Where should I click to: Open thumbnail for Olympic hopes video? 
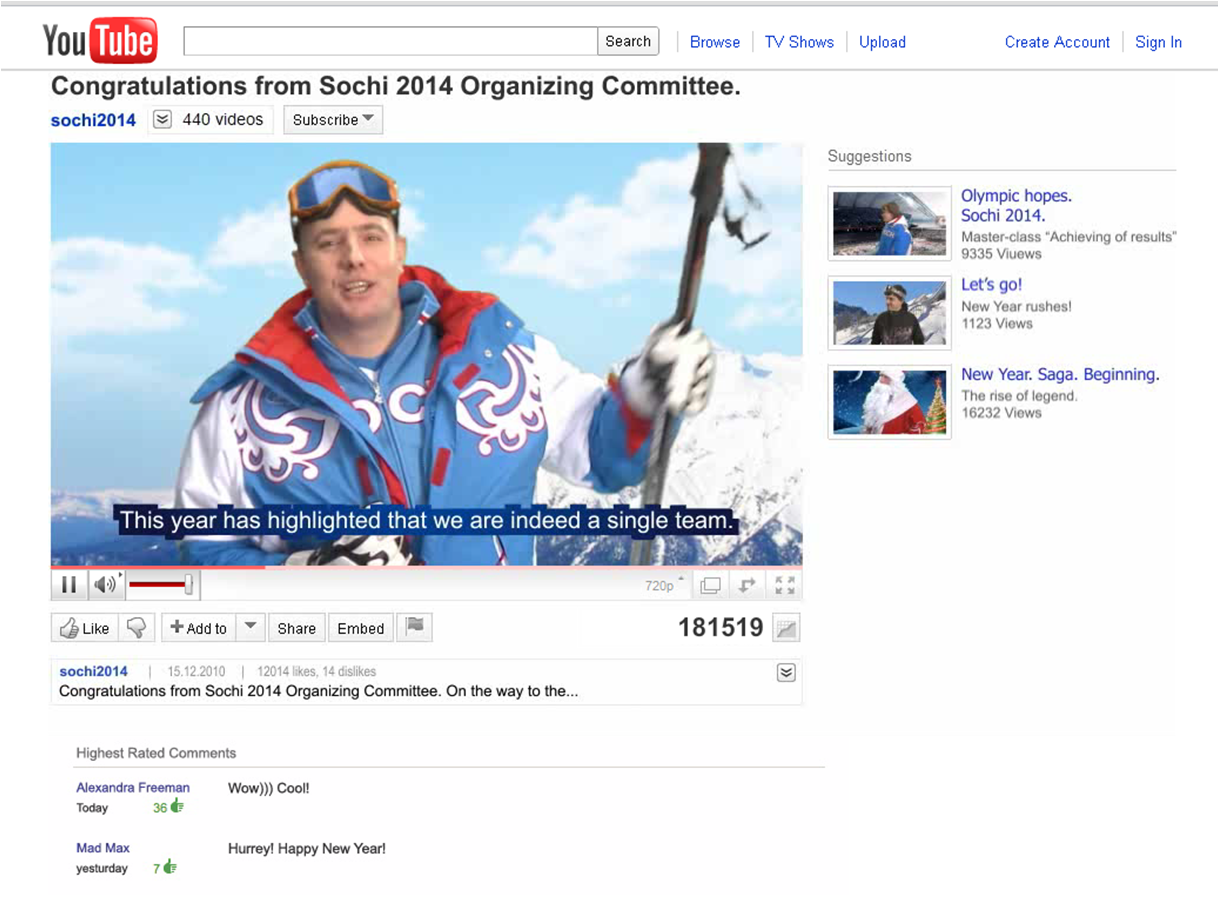889,224
